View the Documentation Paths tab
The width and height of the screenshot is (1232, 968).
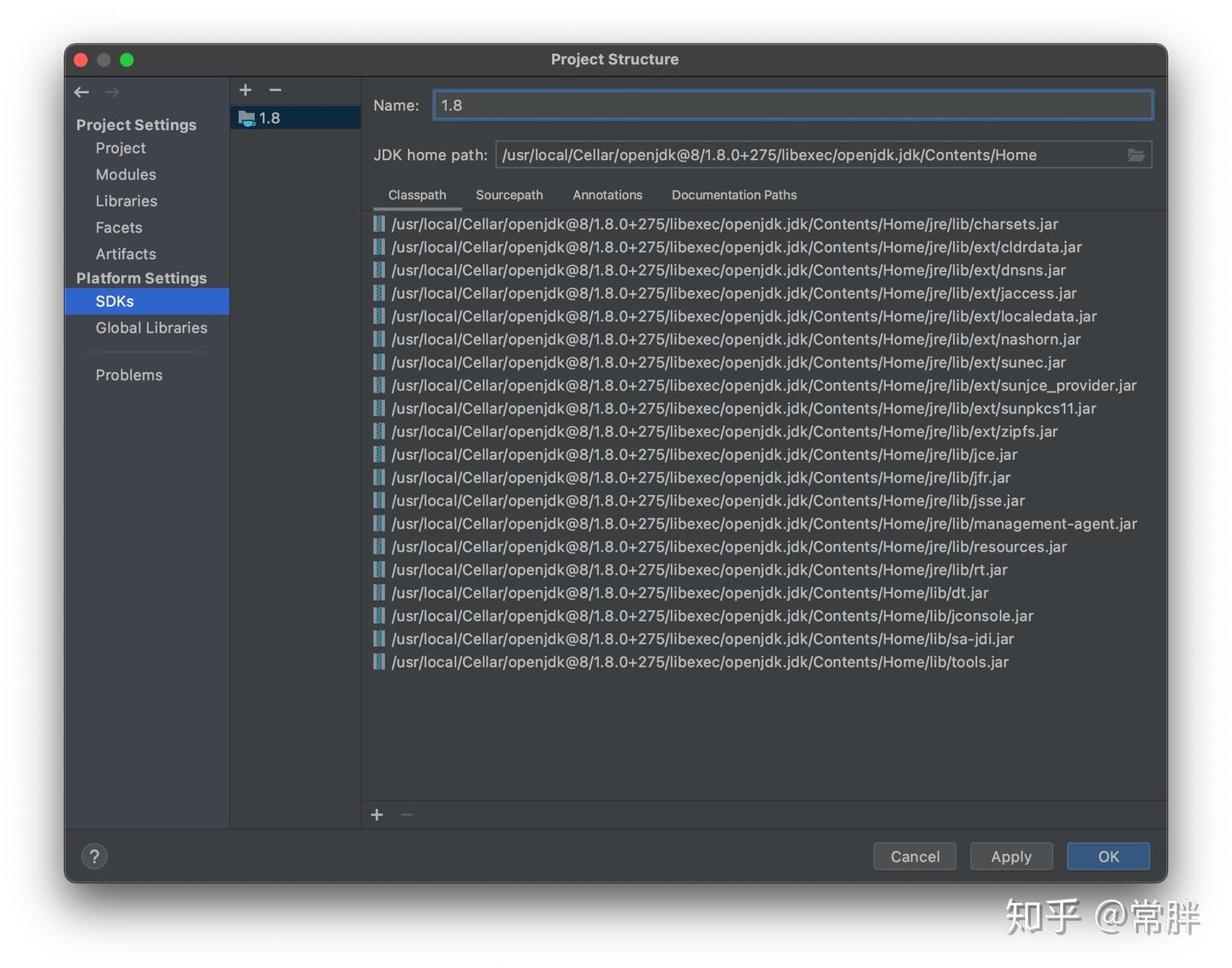tap(733, 195)
